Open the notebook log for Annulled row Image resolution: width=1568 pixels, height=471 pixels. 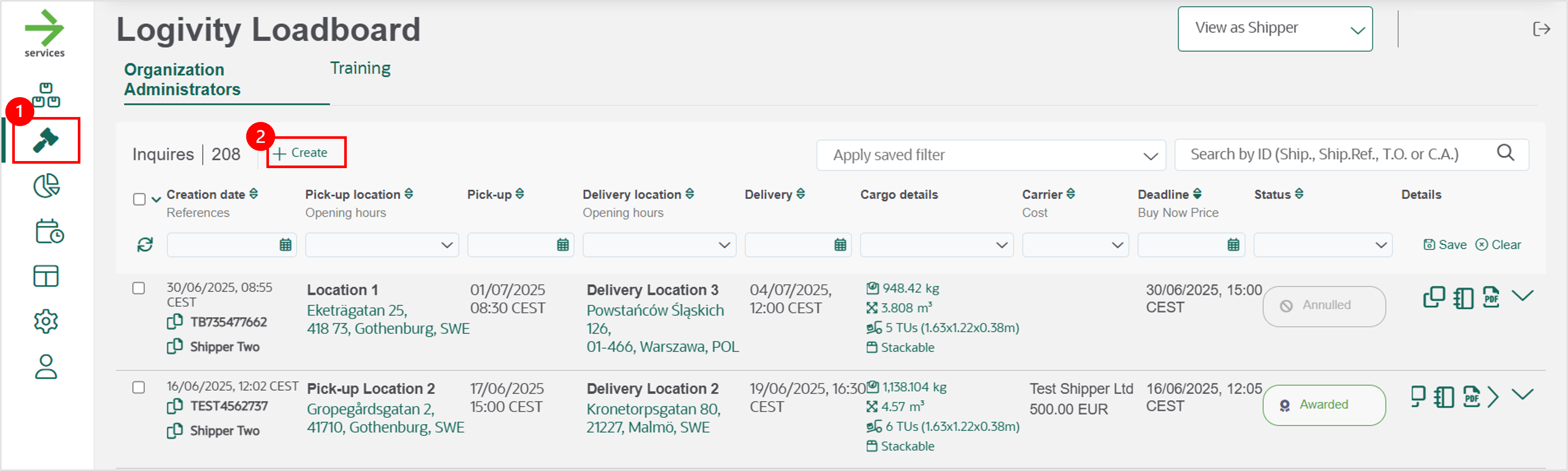(x=1463, y=298)
